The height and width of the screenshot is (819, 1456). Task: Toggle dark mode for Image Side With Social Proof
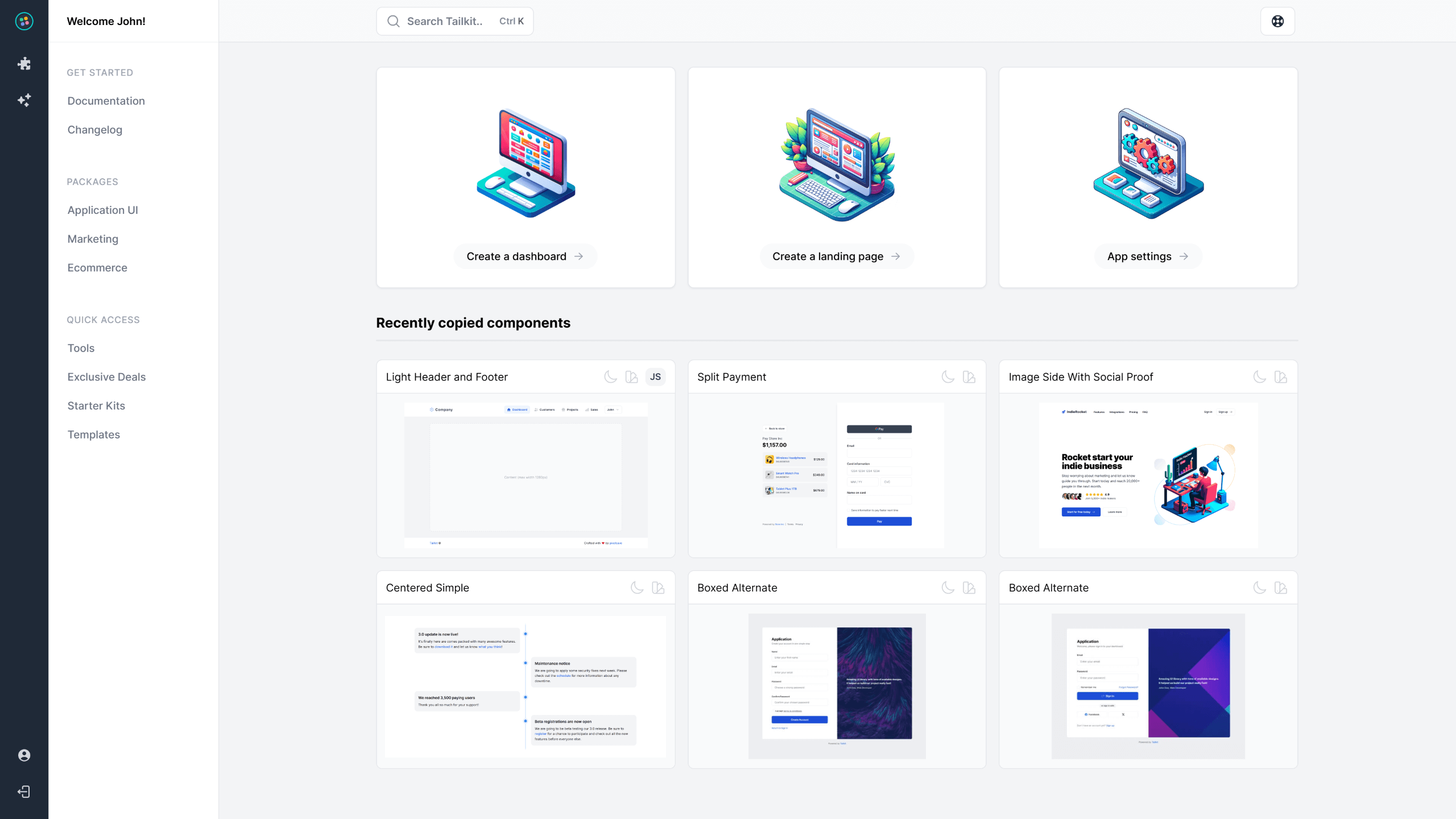click(x=1259, y=377)
